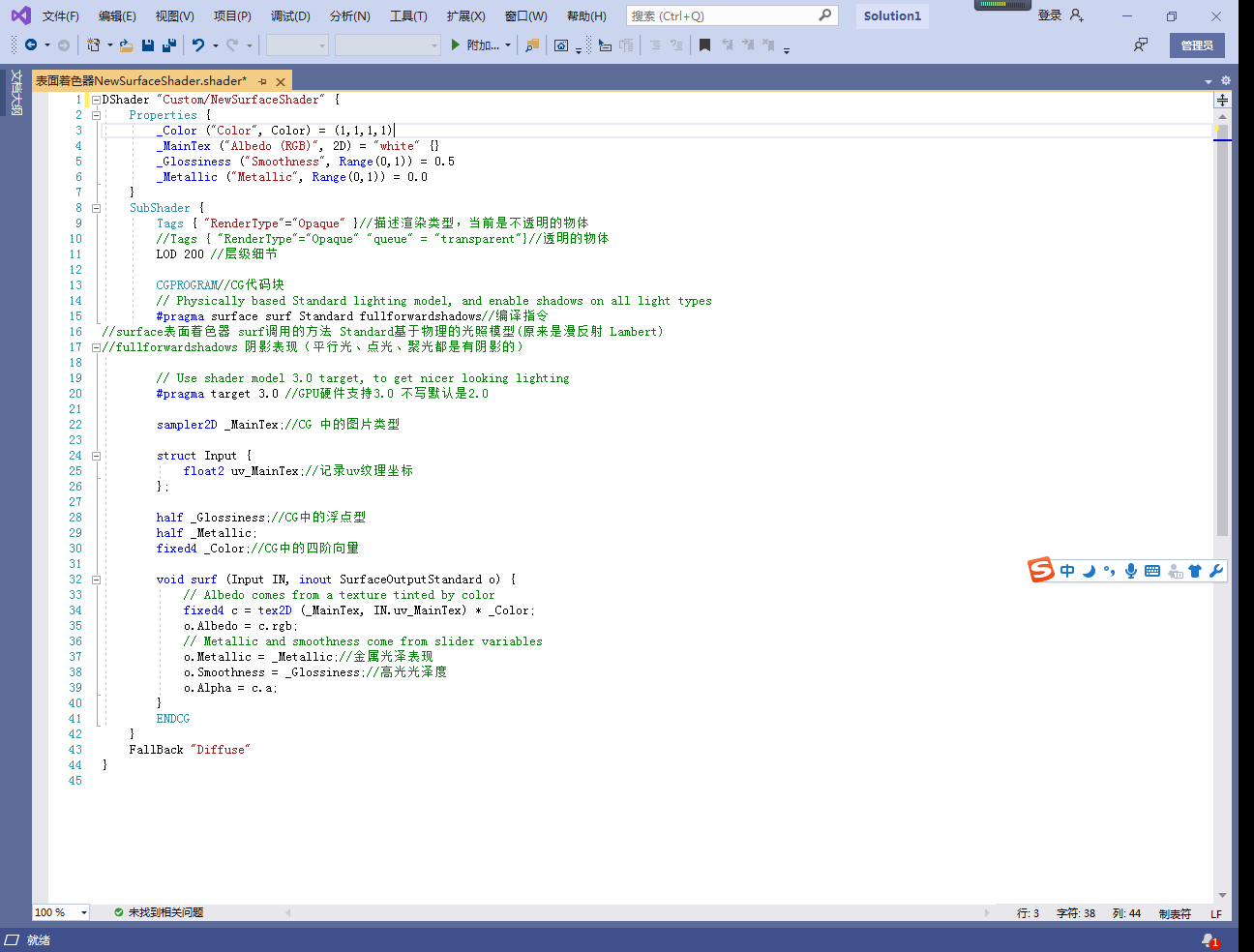The image size is (1254, 952).
Task: Click the notification bell in status bar
Action: click(x=1209, y=939)
